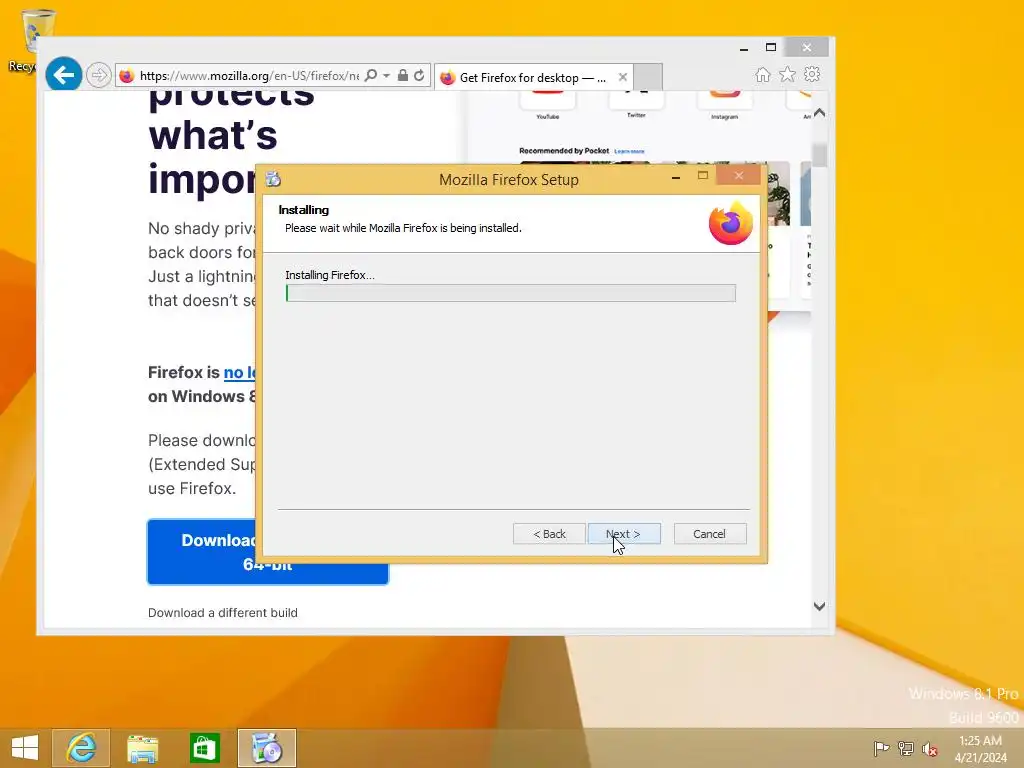1024x768 pixels.
Task: Click the Installing Firefox progress bar
Action: (511, 293)
